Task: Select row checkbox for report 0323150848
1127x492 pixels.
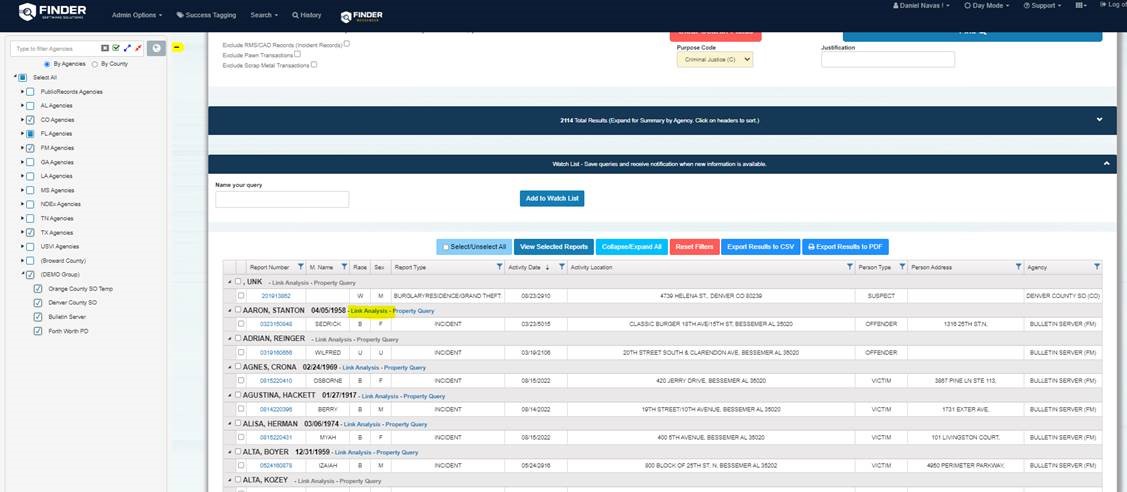Action: click(x=241, y=324)
